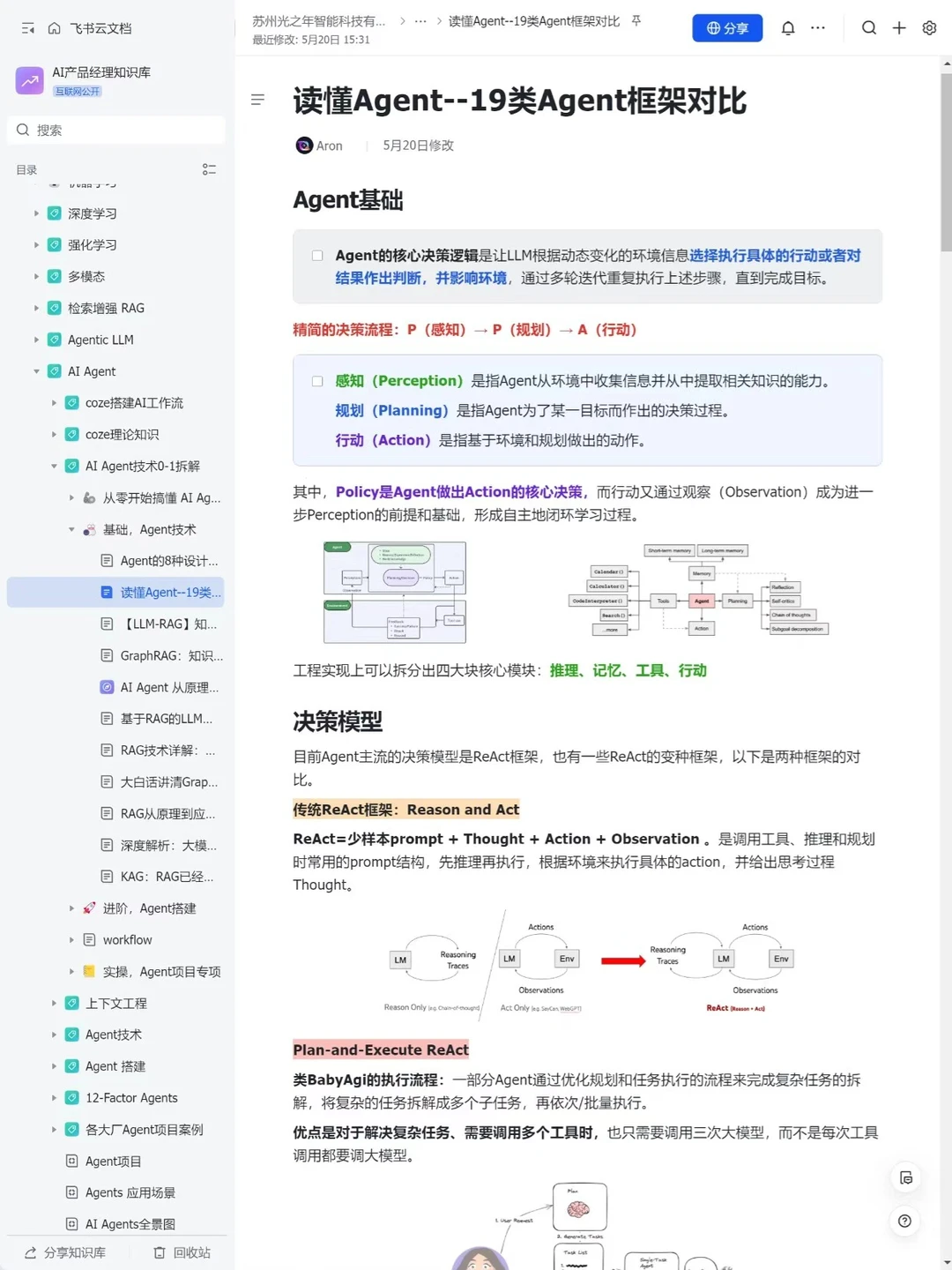Expand the workflow section

71,939
